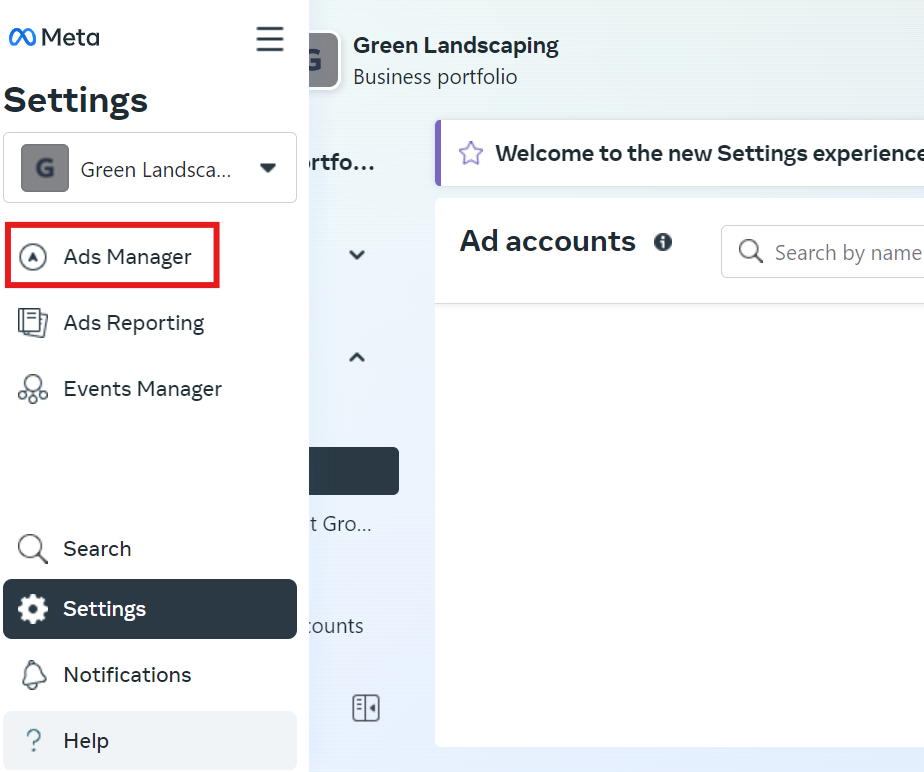Collapse the section with the up chevron
The width and height of the screenshot is (924, 772).
pyautogui.click(x=357, y=357)
